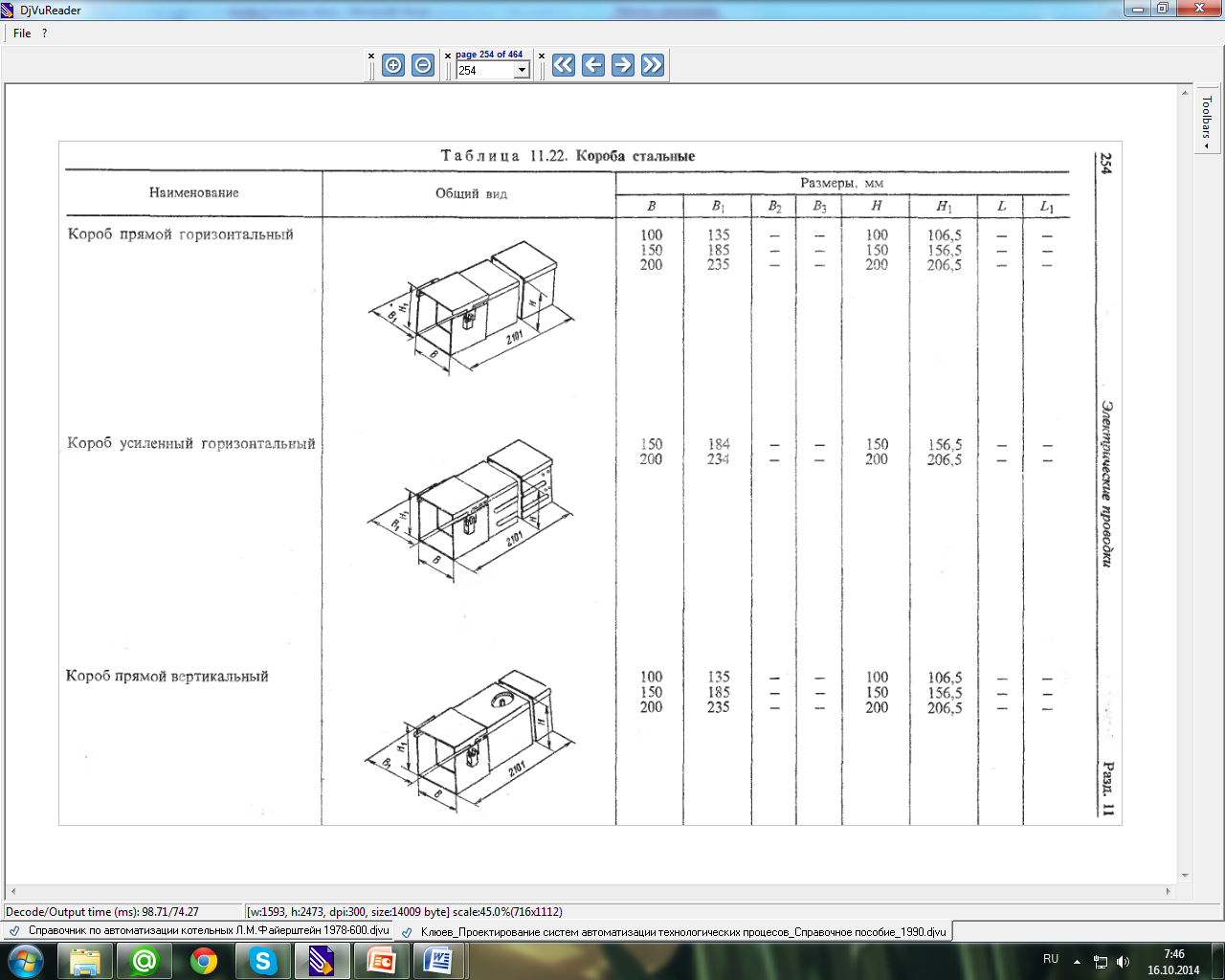Open Windows Explorer from taskbar
This screenshot has height=980, width=1225.
tap(85, 961)
